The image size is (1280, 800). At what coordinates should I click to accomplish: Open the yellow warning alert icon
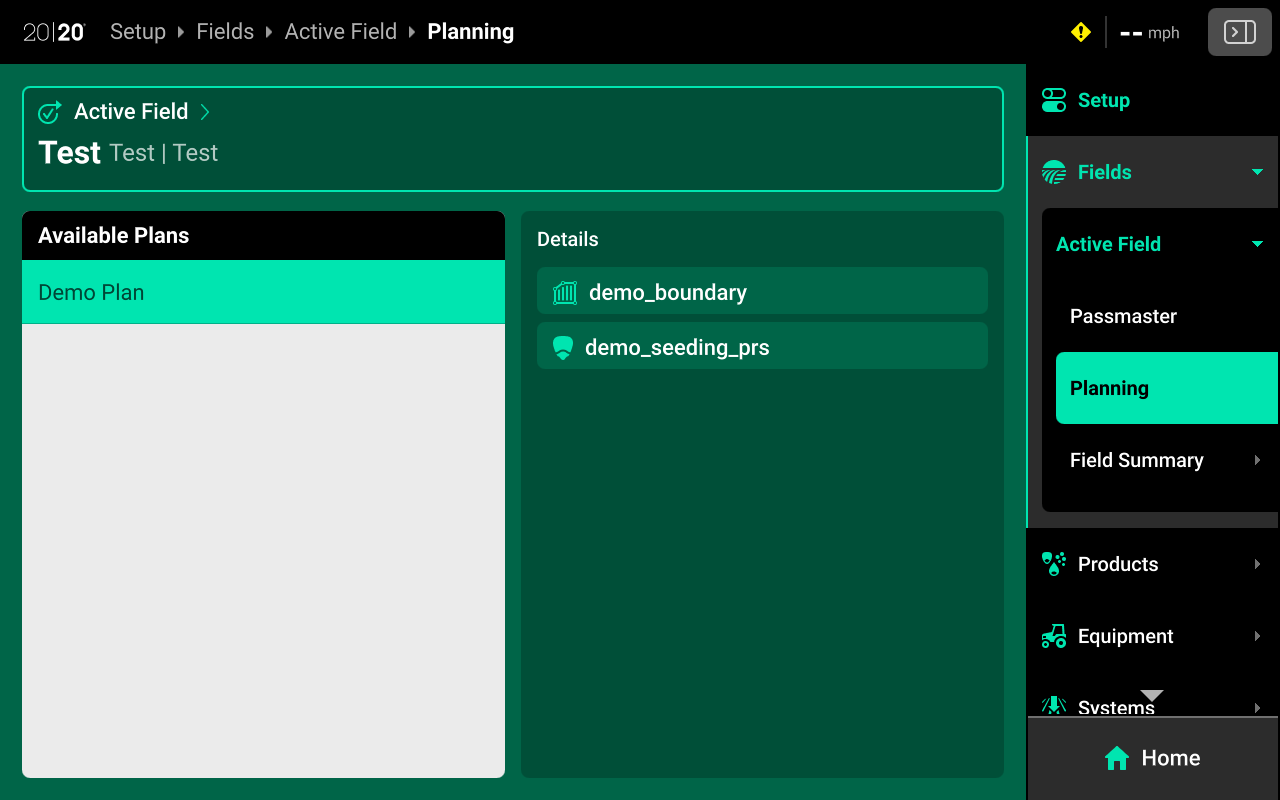(1080, 31)
